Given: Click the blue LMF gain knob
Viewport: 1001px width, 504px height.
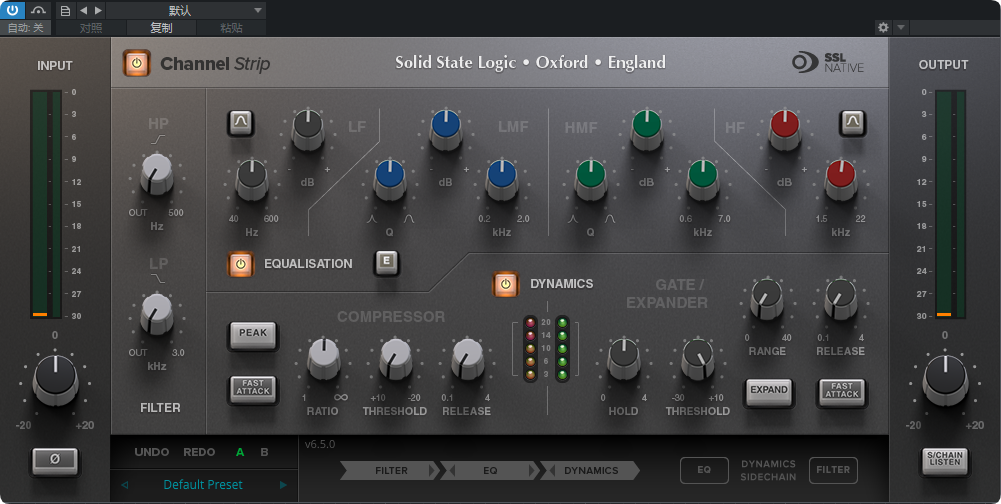Looking at the screenshot, I should [x=446, y=128].
